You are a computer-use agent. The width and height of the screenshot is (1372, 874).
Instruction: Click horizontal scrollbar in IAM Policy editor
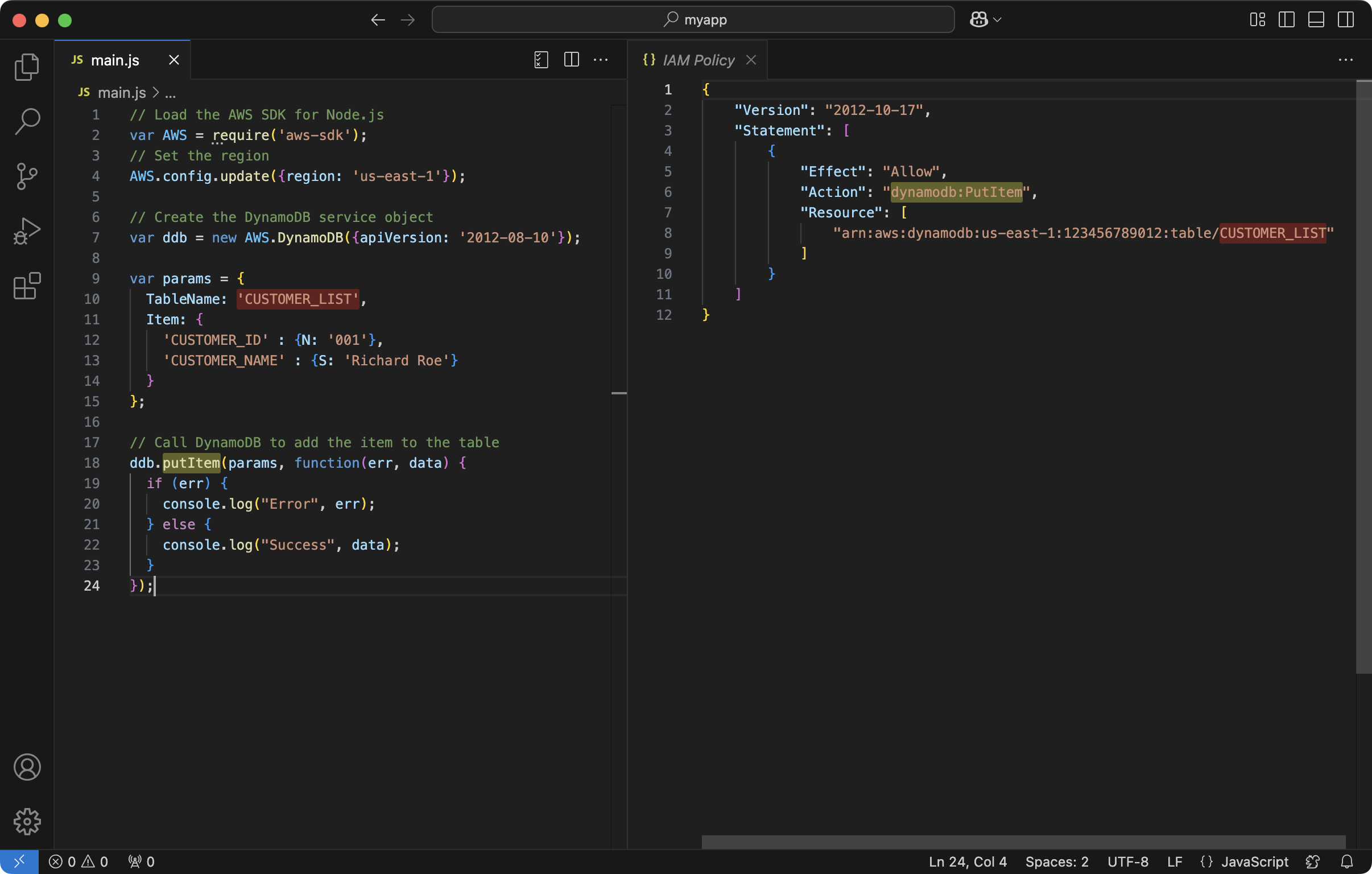pyautogui.click(x=1023, y=842)
